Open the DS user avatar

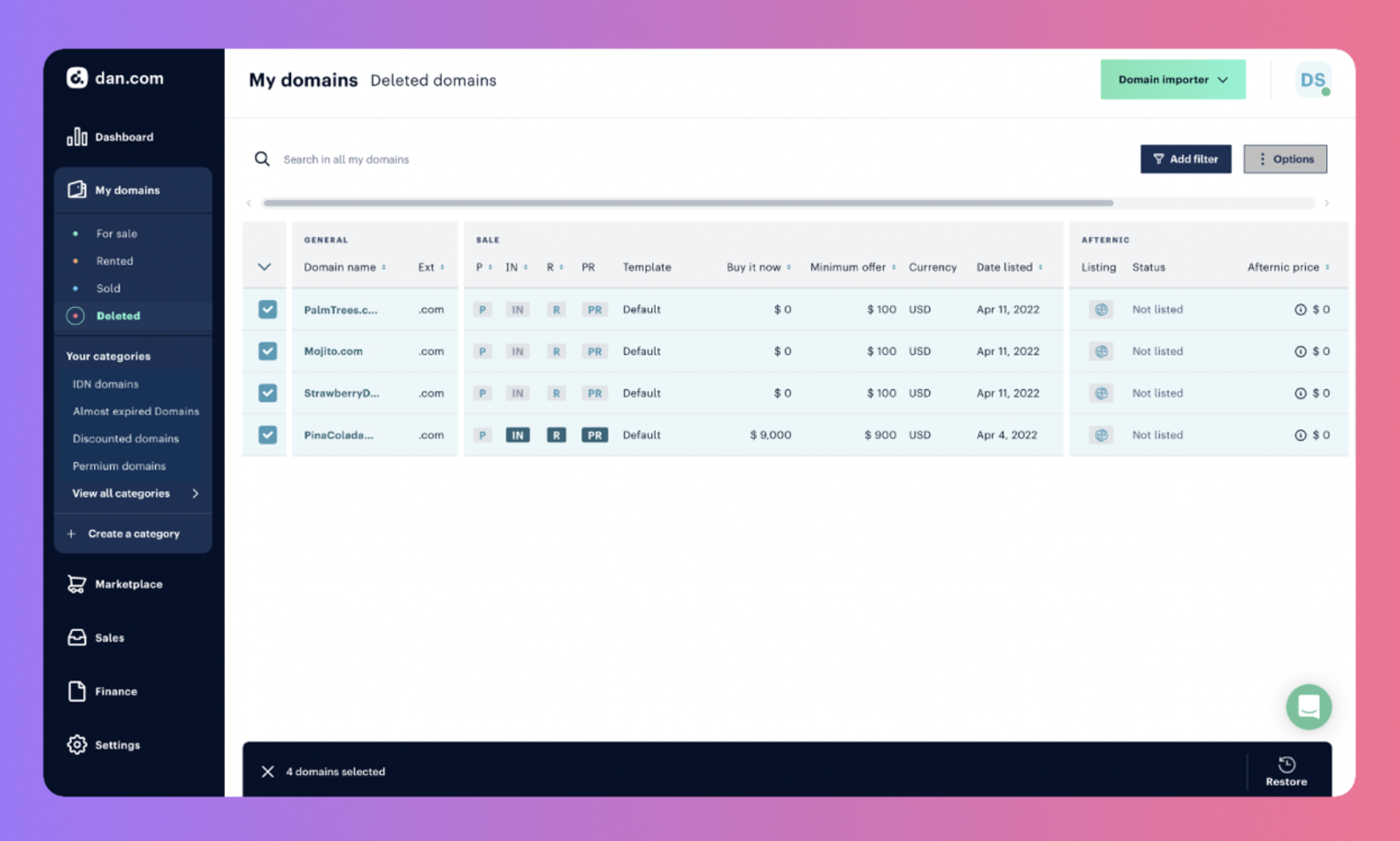point(1312,80)
